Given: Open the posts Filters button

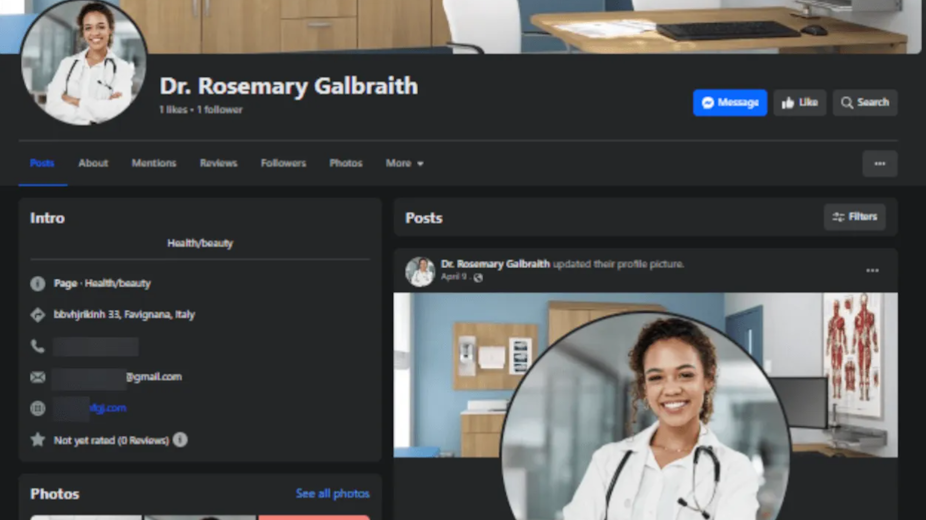Looking at the screenshot, I should coord(855,217).
